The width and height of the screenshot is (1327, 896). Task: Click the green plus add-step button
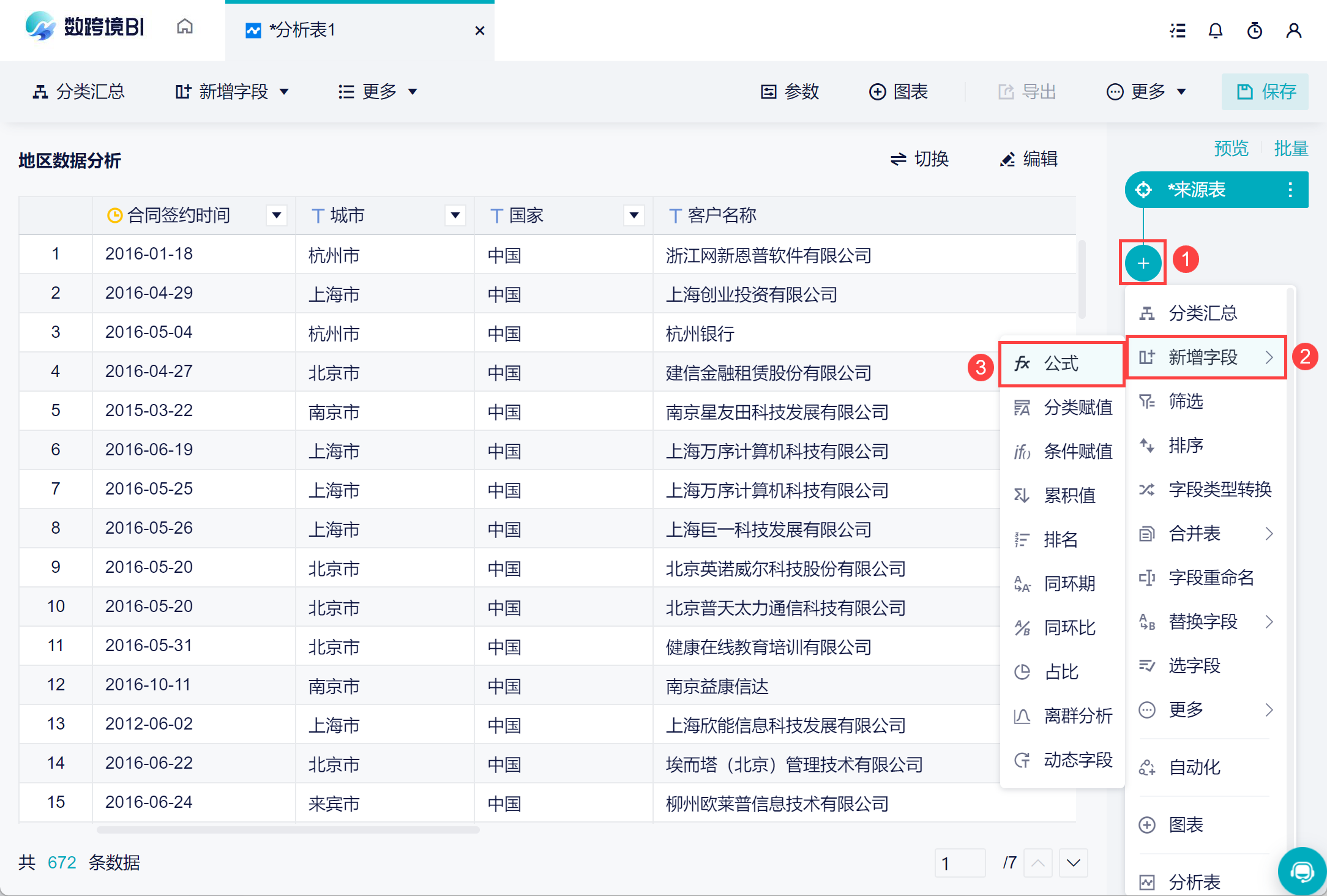(1142, 263)
